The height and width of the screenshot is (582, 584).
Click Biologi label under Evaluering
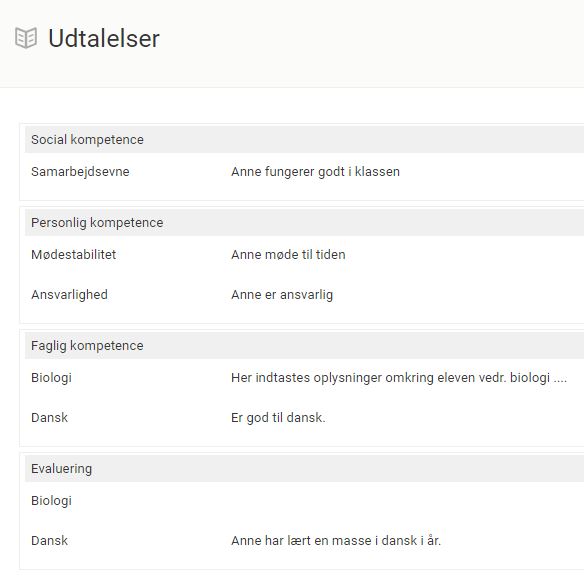click(51, 501)
